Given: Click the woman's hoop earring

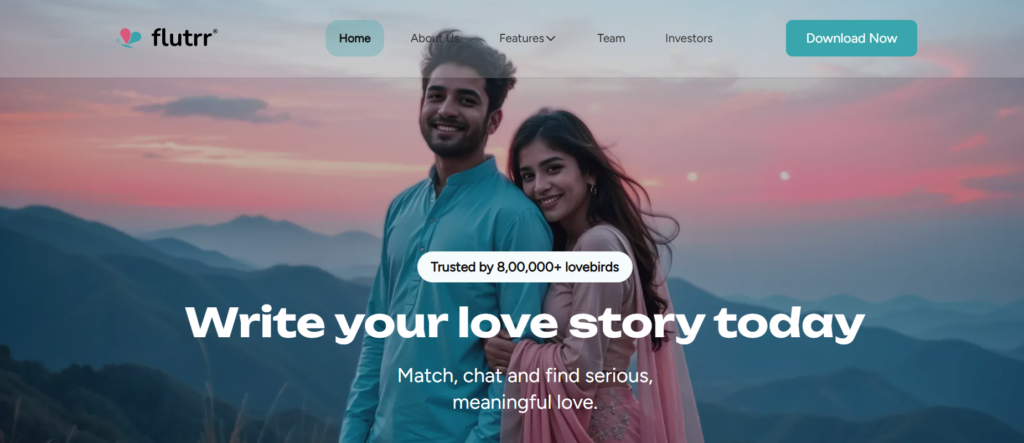Looking at the screenshot, I should click(x=593, y=190).
